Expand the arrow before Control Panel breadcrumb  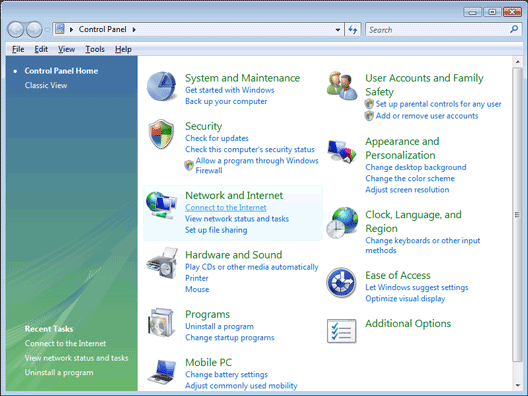click(x=71, y=30)
